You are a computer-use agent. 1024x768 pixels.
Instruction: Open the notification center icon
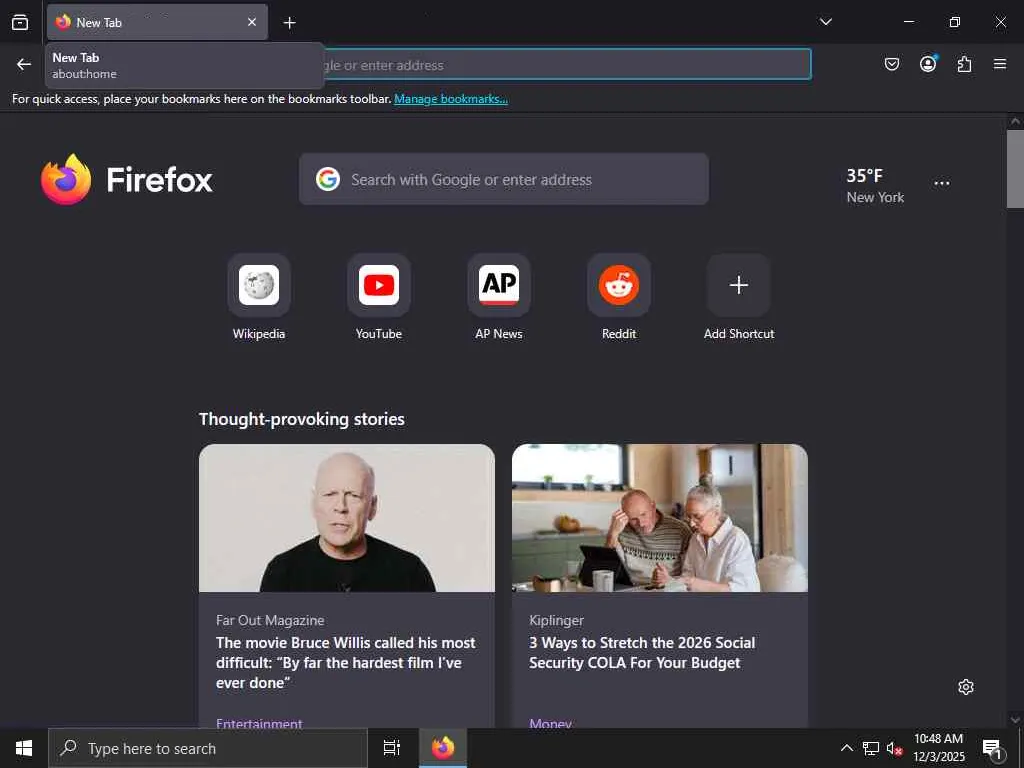(x=993, y=748)
